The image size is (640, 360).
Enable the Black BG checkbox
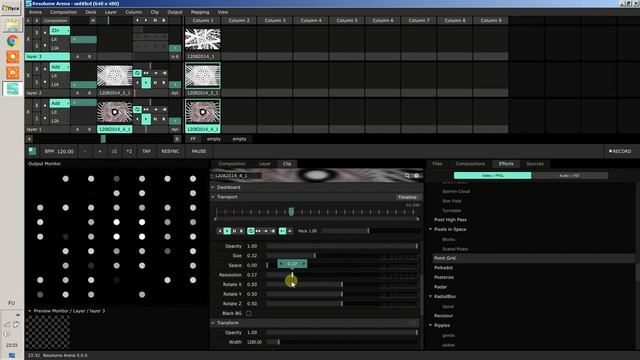click(x=249, y=313)
